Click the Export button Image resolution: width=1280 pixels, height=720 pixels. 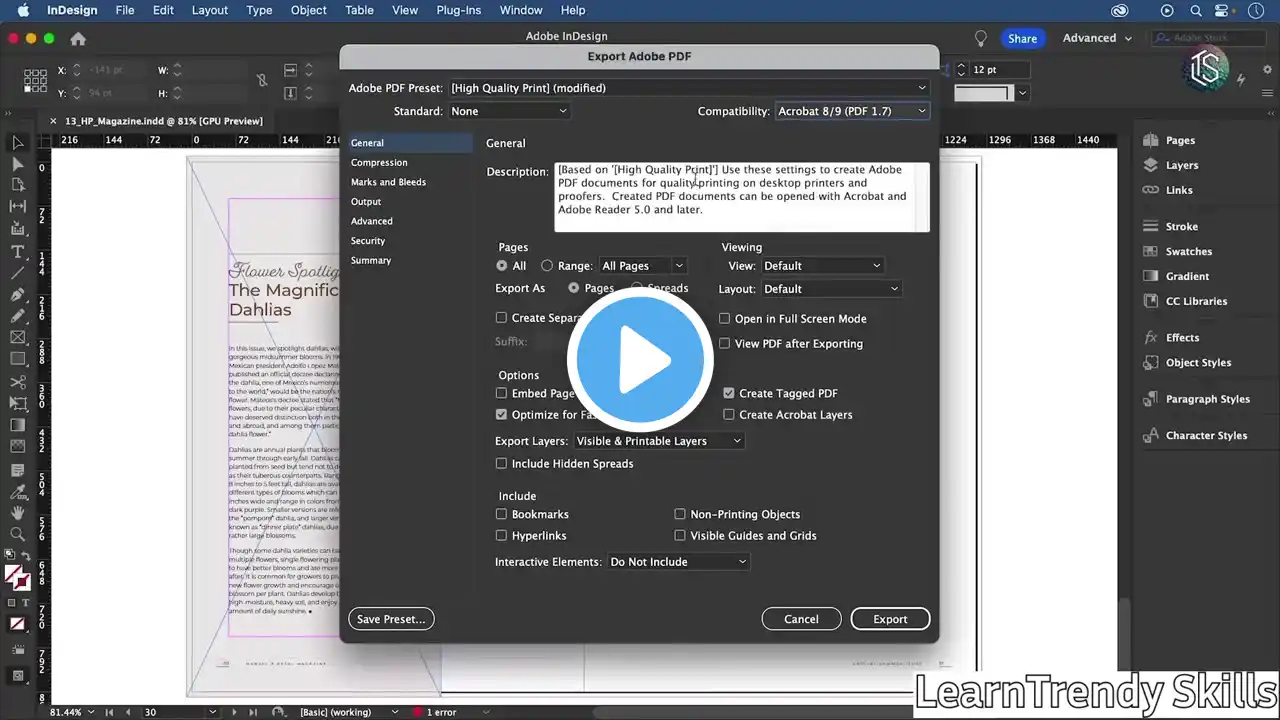(890, 619)
